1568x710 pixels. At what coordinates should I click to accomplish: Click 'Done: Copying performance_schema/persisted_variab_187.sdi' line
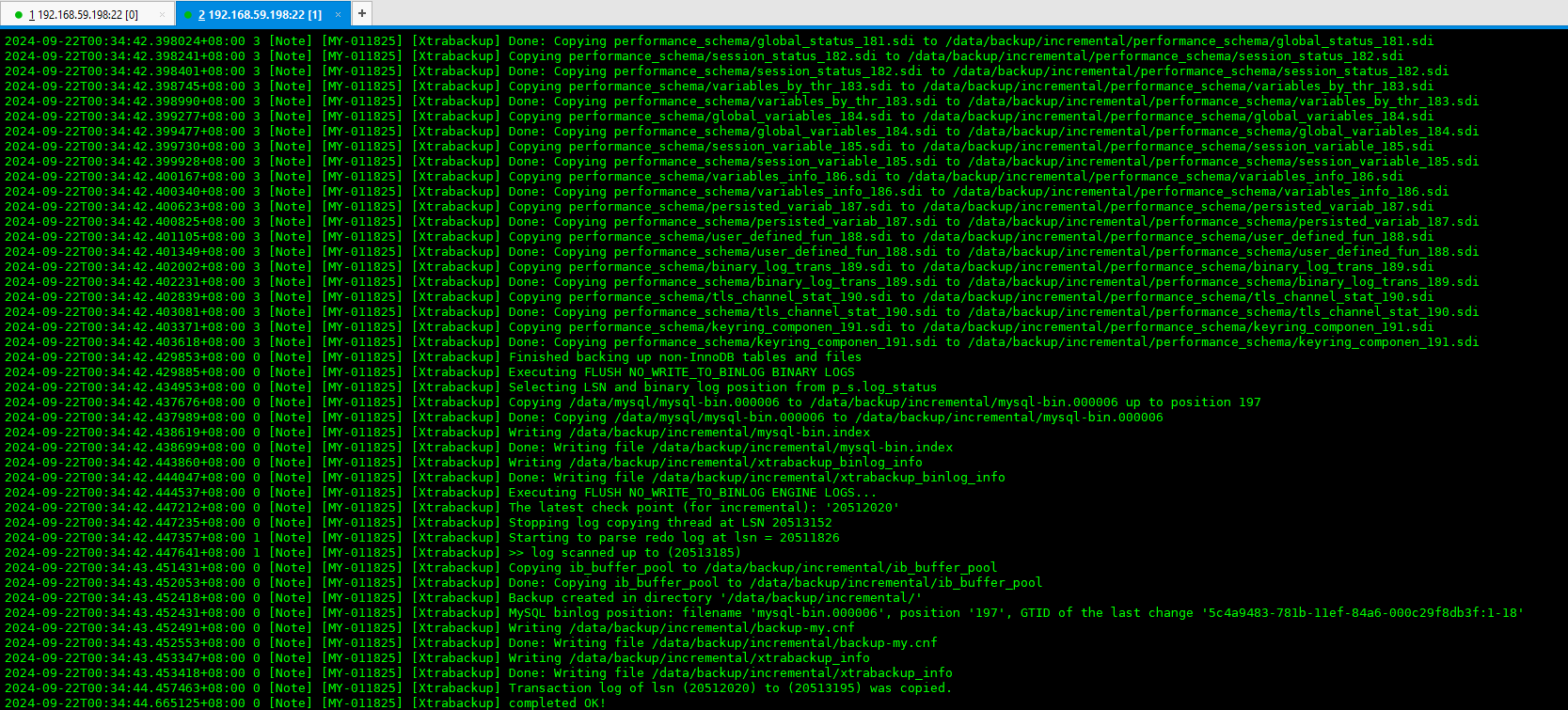point(993,221)
